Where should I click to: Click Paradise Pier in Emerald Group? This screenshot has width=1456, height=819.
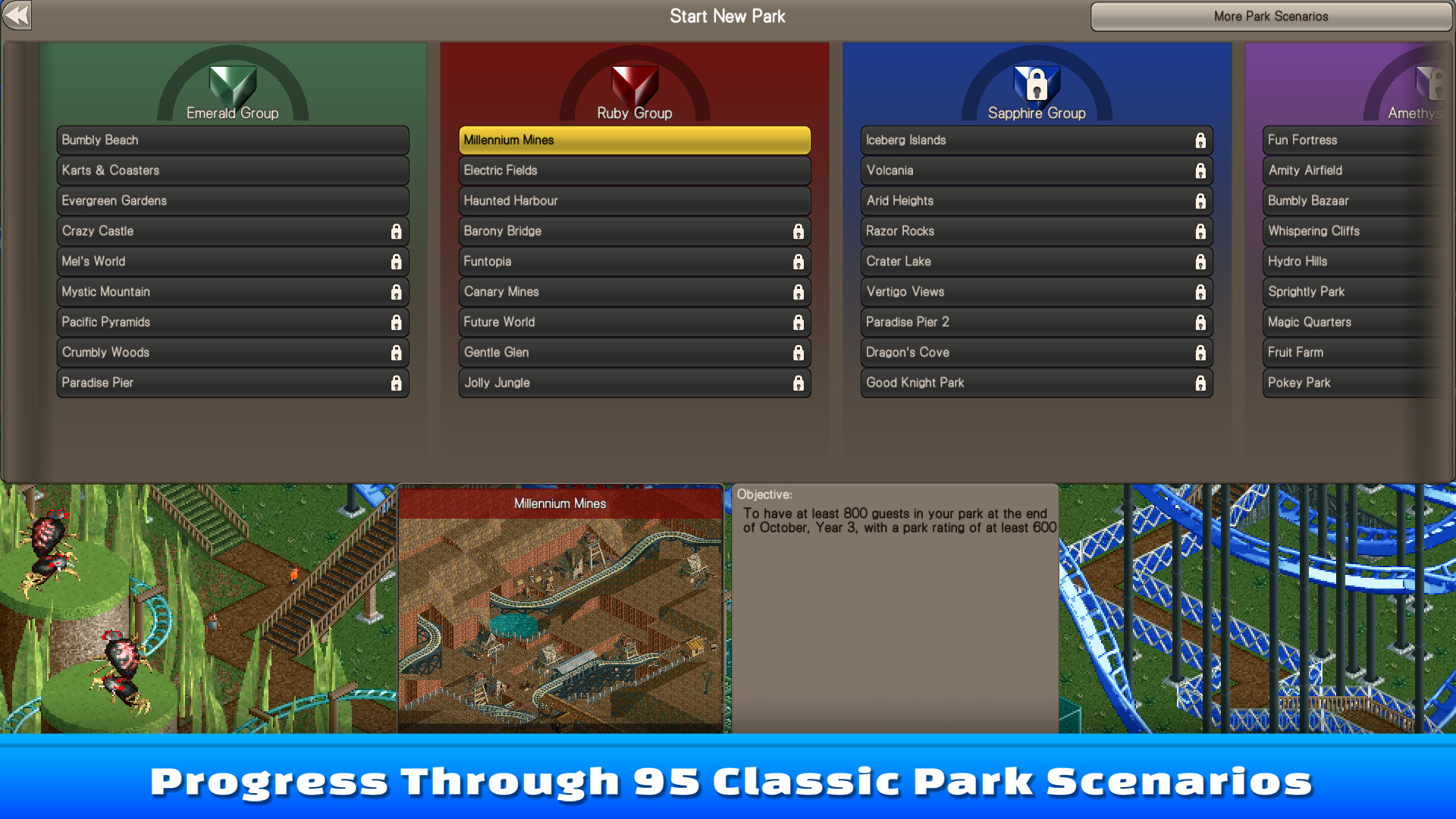228,382
